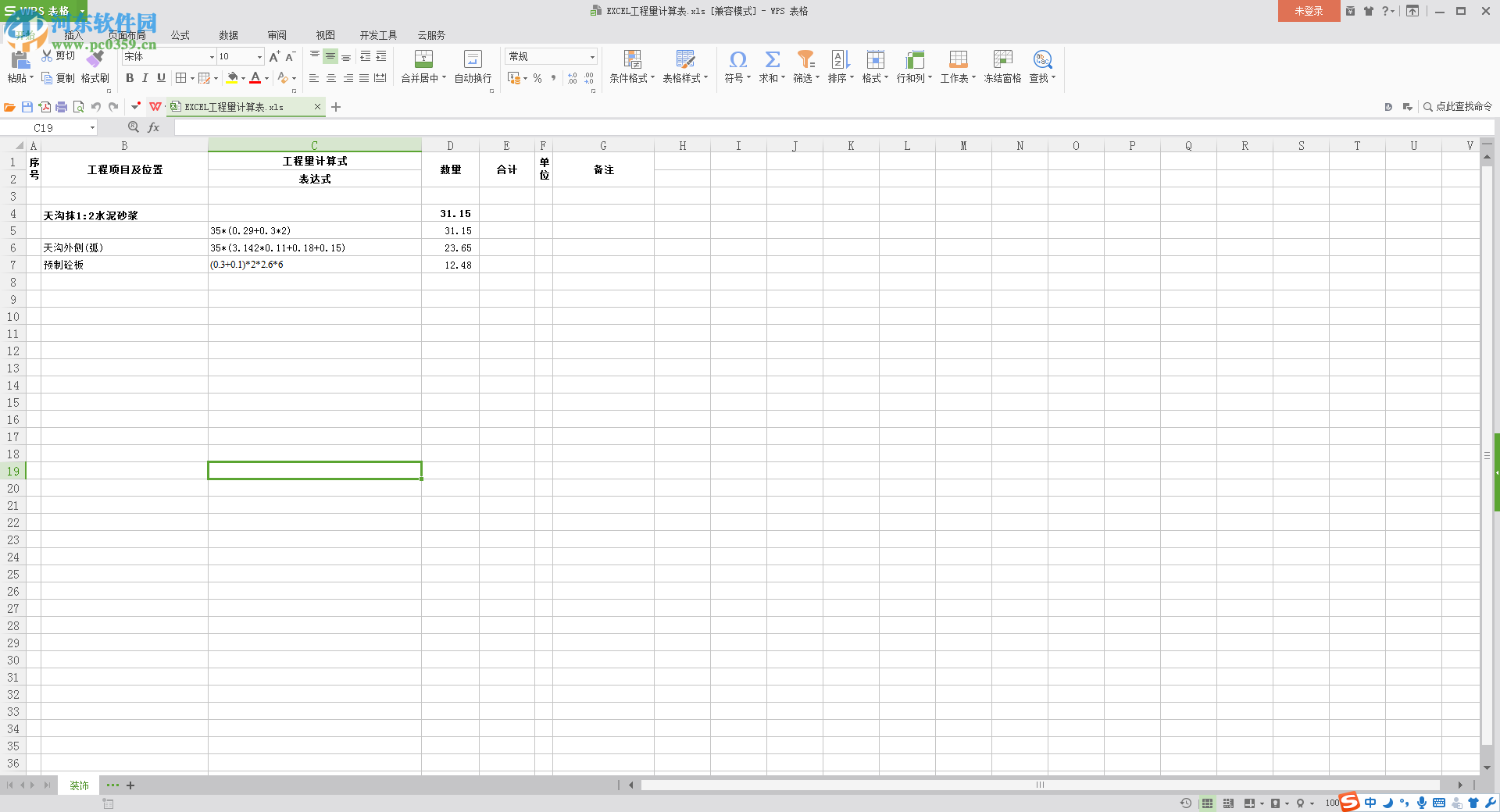Expand the borders dropdown arrow
Image resolution: width=1500 pixels, height=812 pixels.
[191, 78]
